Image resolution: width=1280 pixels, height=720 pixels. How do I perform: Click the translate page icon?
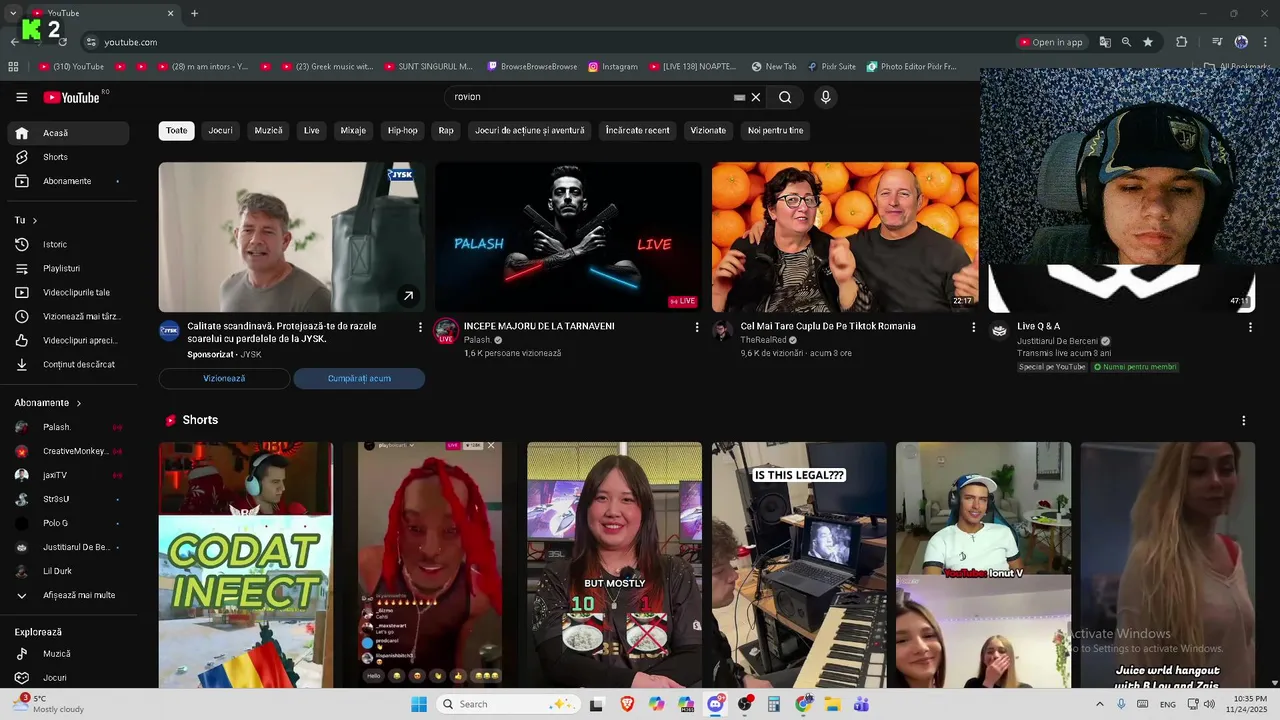pyautogui.click(x=1105, y=42)
